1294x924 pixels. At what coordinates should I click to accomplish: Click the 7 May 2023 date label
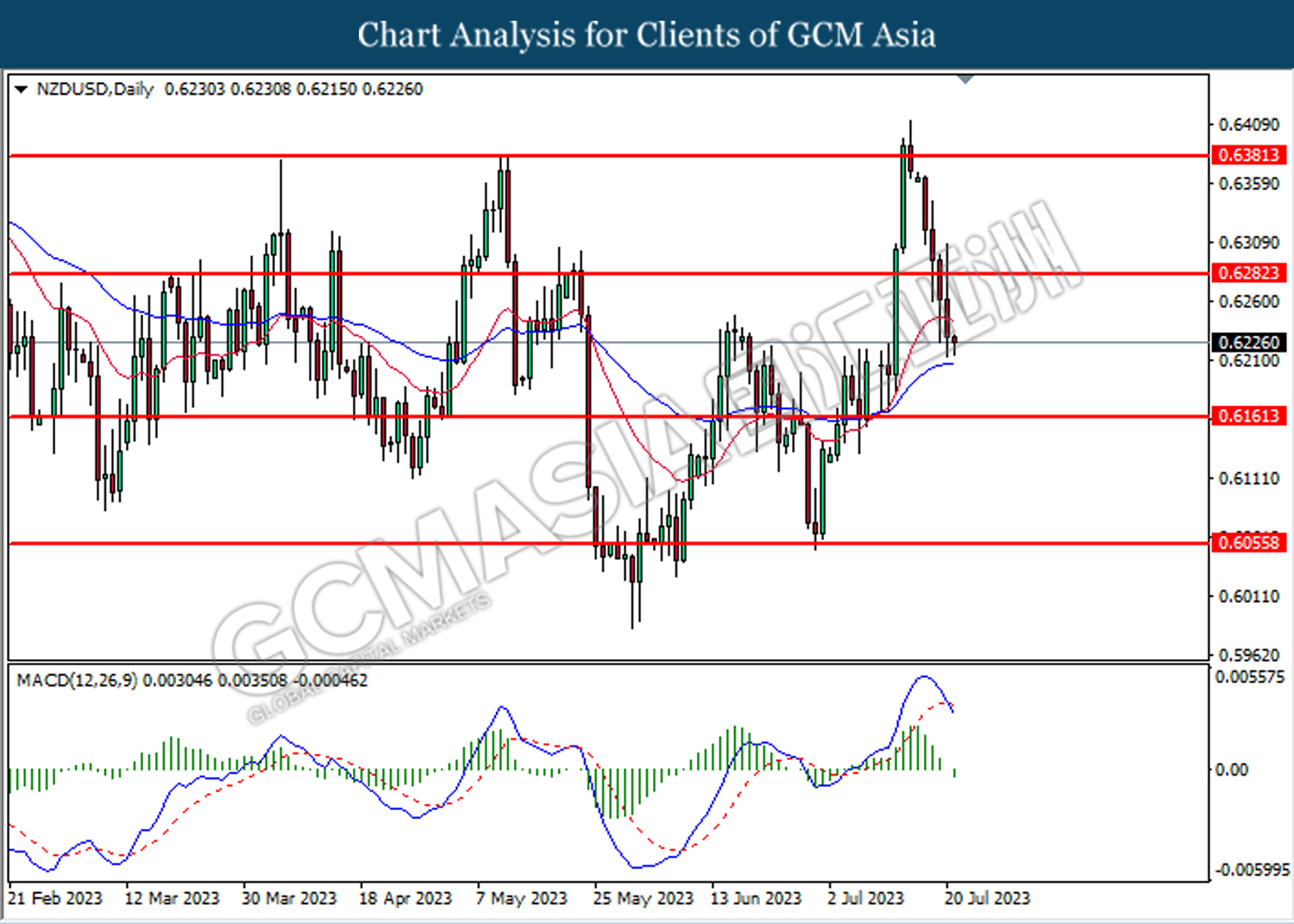(x=522, y=898)
